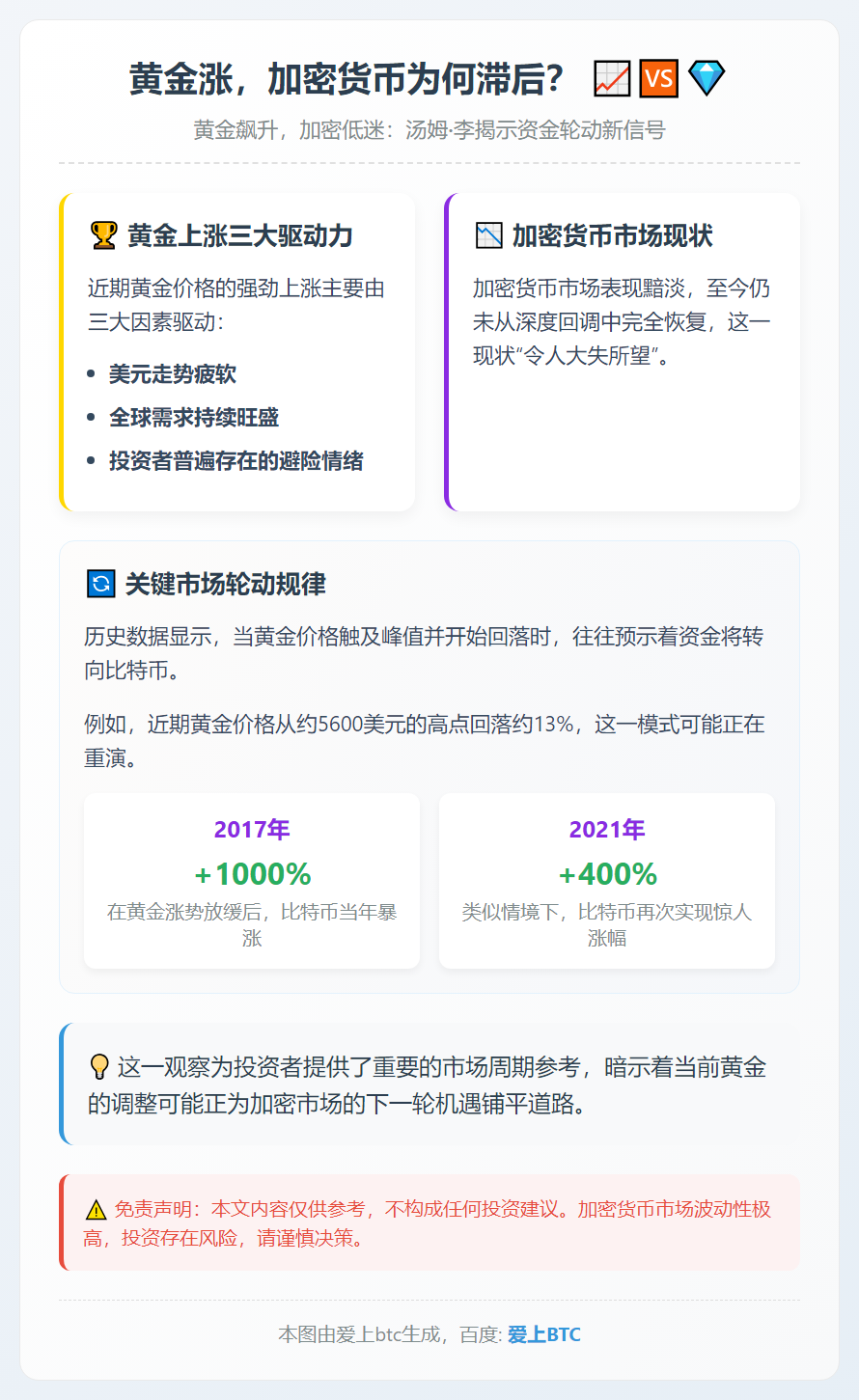Click caption 类似情境下，比特币再次实现惊人涨幅

tap(607, 924)
